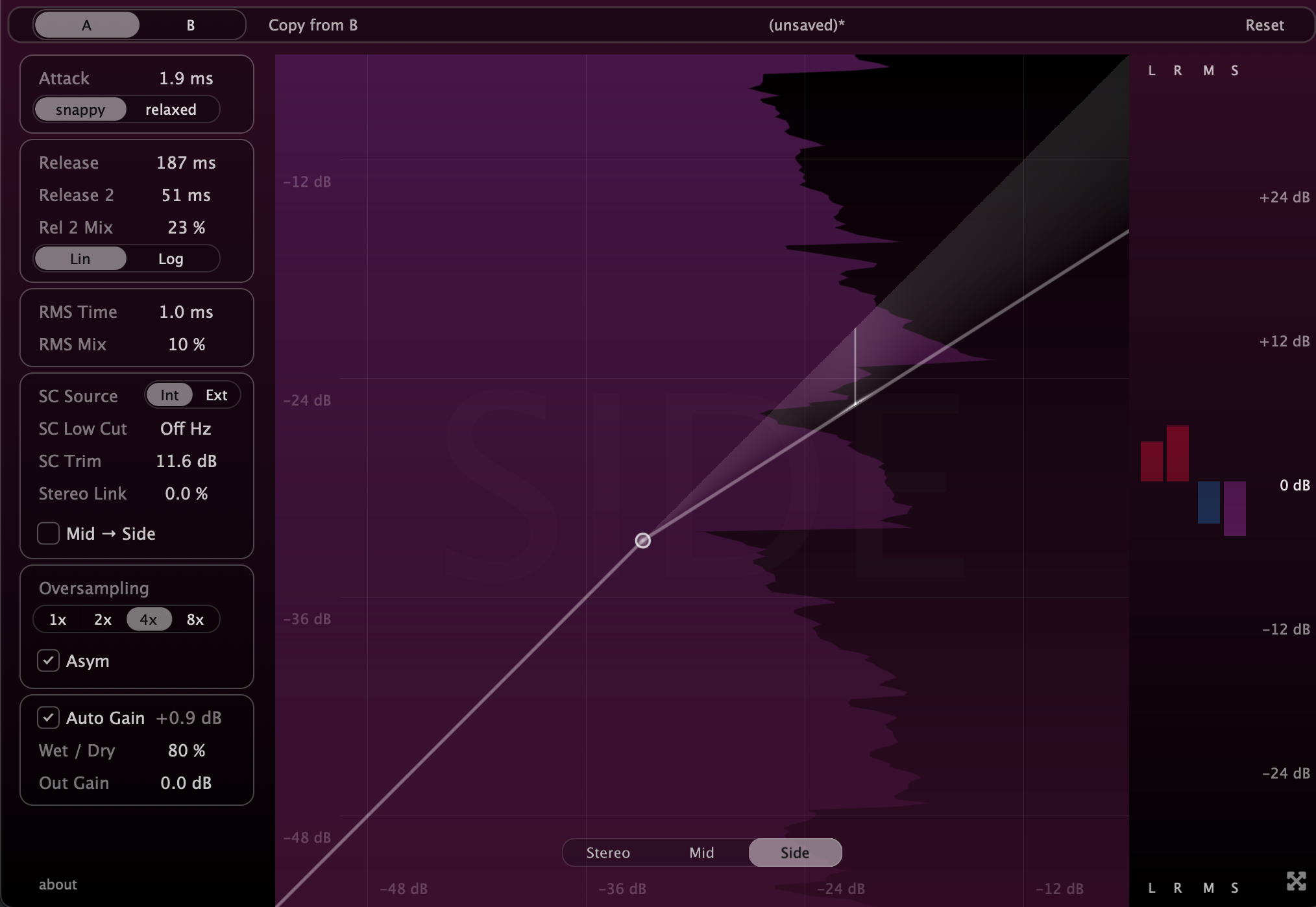Click the Wet / Dry value 80 %
The height and width of the screenshot is (907, 1316).
[186, 751]
